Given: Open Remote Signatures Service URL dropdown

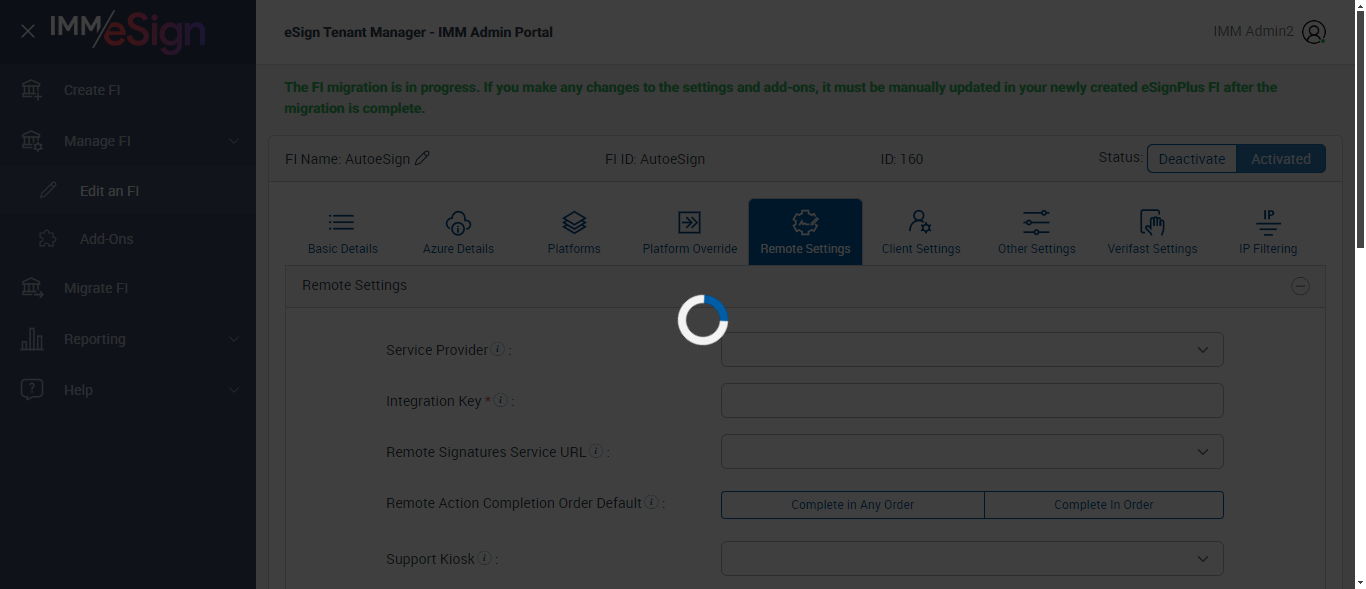Looking at the screenshot, I should coord(972,452).
